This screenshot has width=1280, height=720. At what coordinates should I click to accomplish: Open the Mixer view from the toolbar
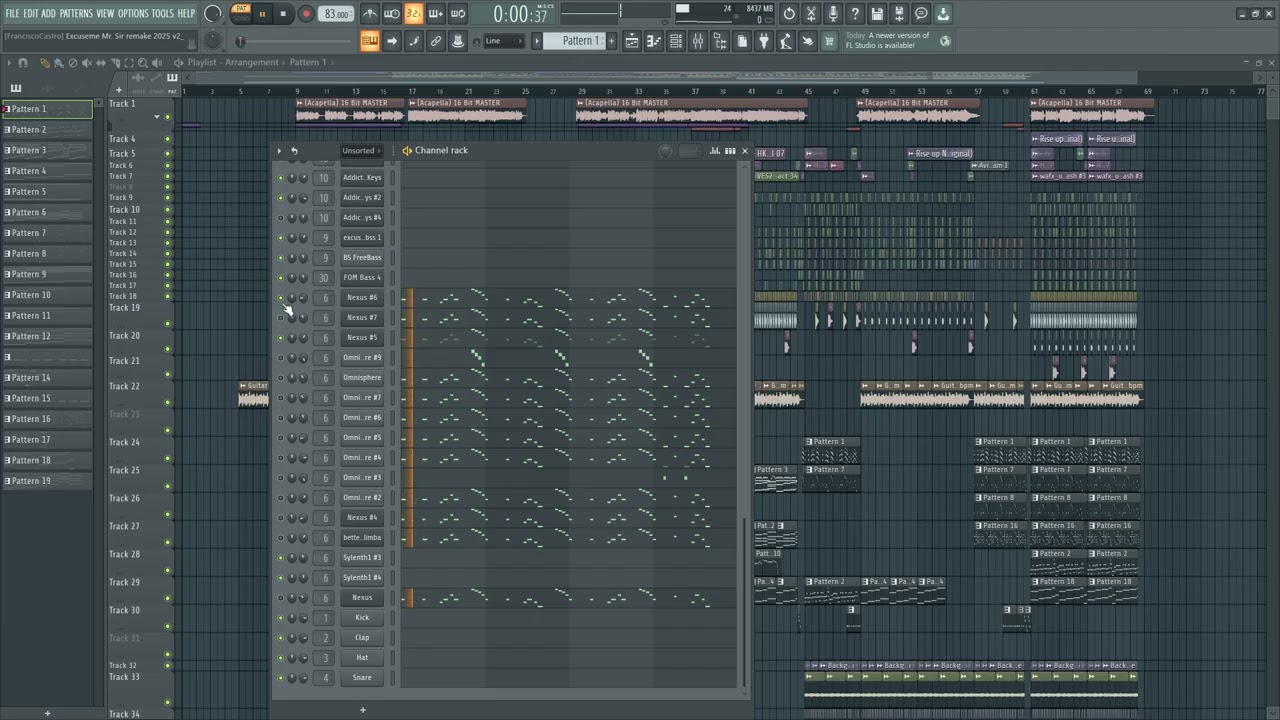tap(698, 41)
